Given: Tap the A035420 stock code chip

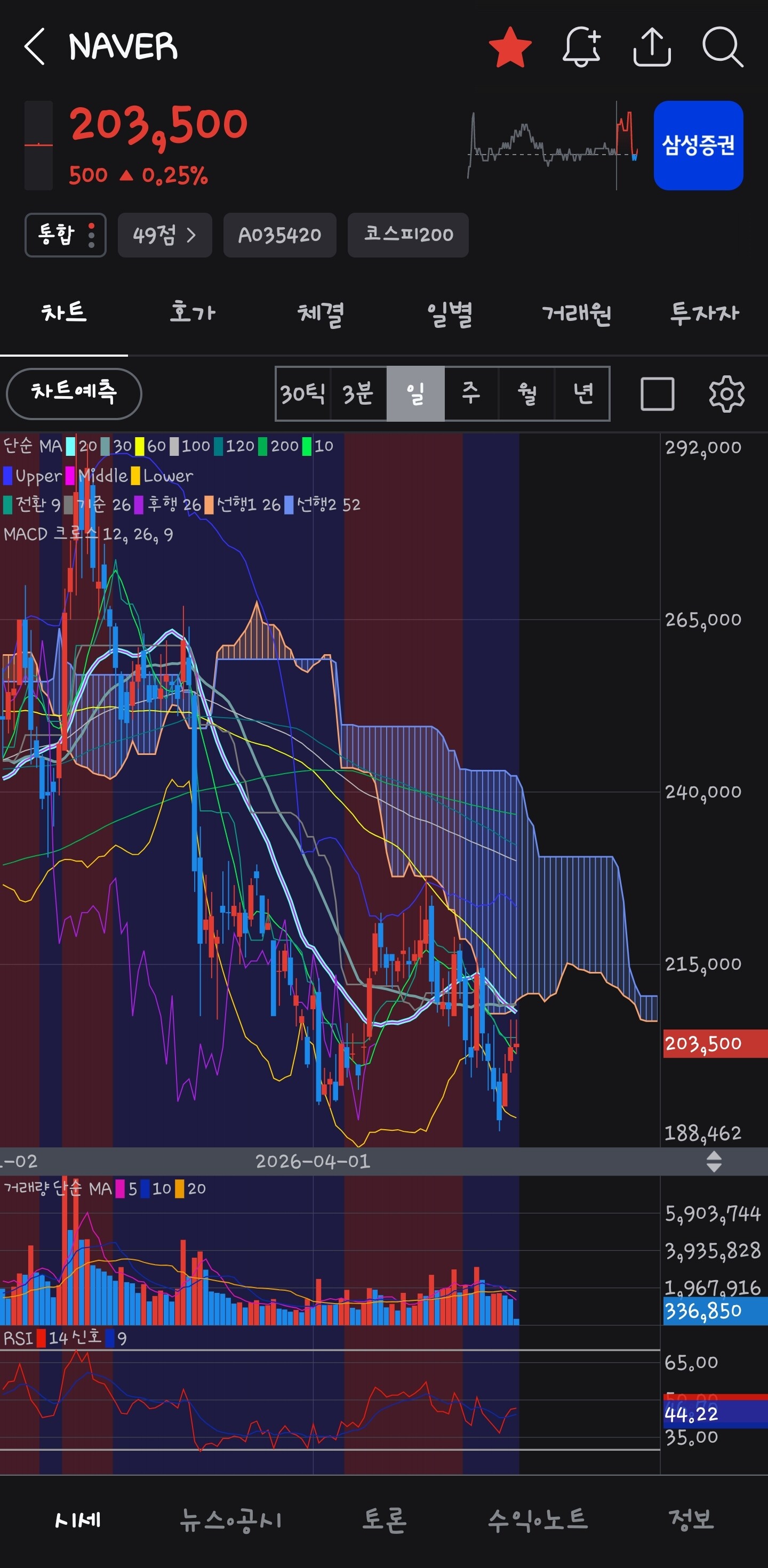Looking at the screenshot, I should [x=279, y=235].
